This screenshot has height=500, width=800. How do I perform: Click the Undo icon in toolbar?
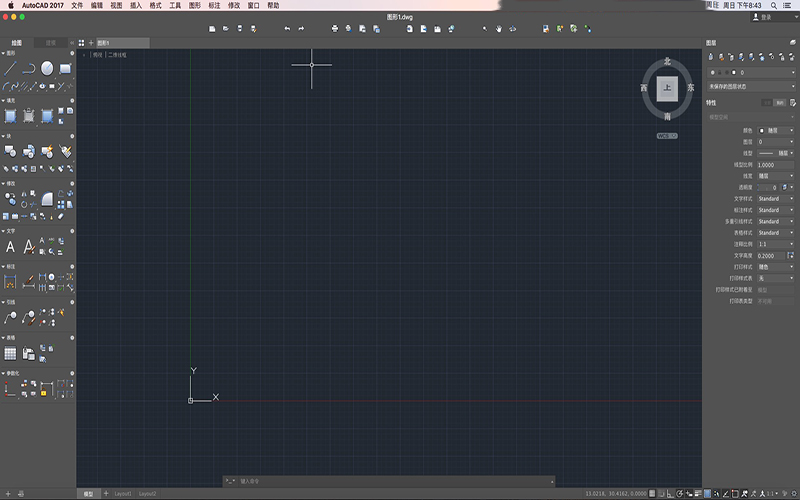(x=287, y=29)
